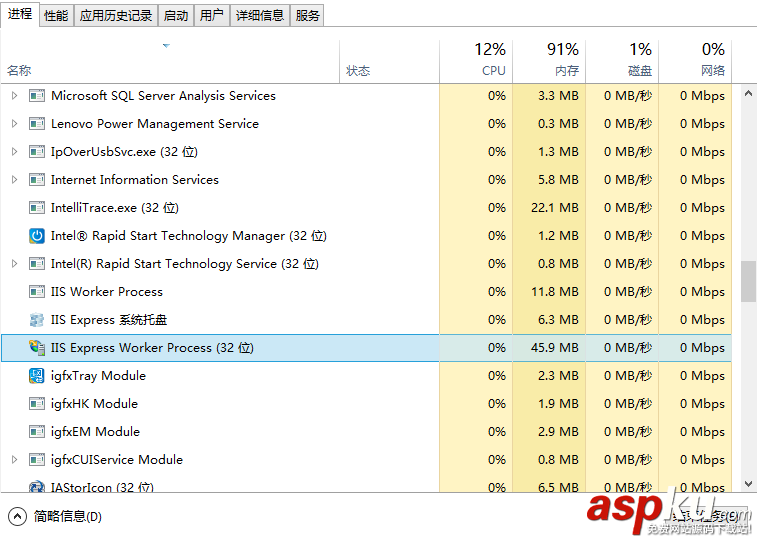757x541 pixels.
Task: Open the 服务 tab
Action: [308, 15]
